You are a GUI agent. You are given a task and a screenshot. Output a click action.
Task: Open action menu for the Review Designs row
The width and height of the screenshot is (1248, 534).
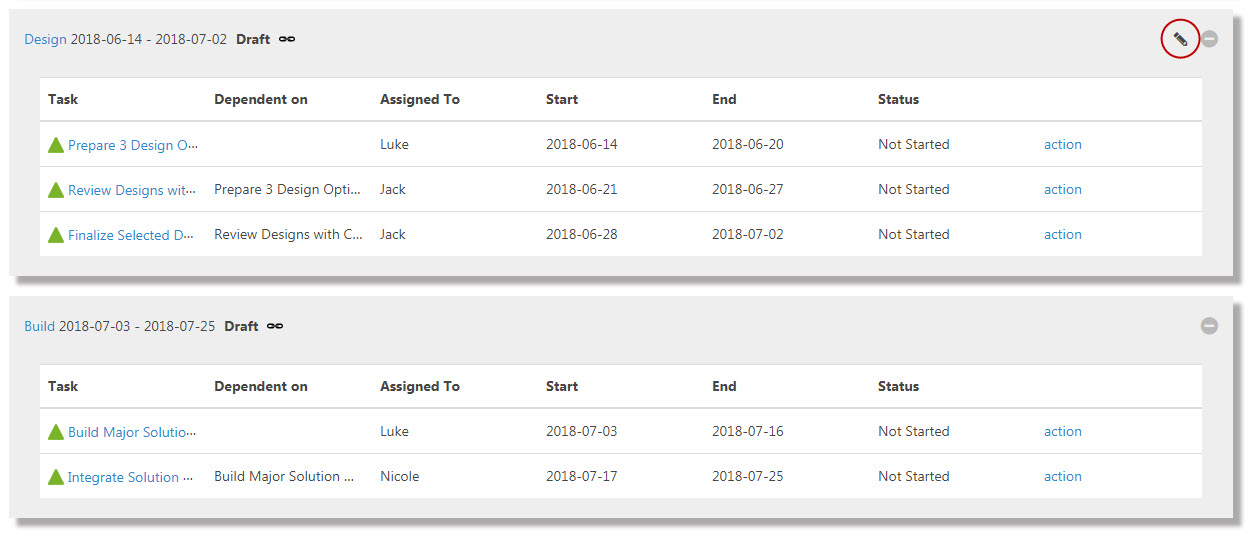tap(1063, 189)
